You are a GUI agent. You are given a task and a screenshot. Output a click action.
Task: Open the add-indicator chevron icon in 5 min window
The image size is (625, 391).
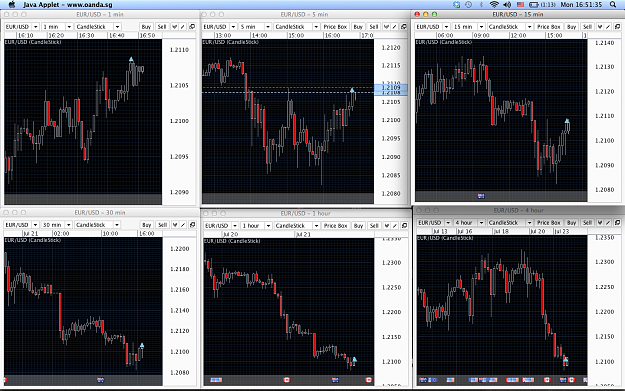pyautogui.click(x=386, y=27)
